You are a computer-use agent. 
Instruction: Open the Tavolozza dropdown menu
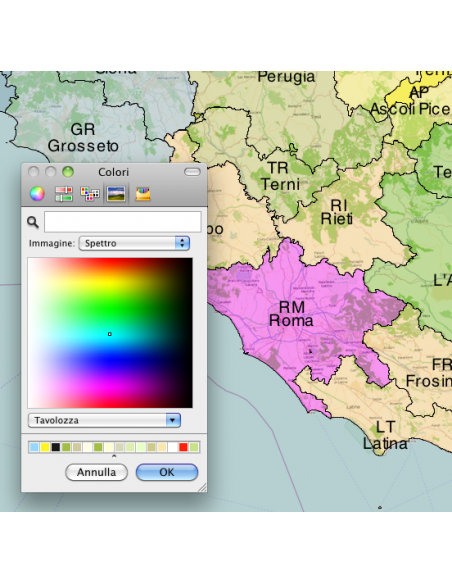[x=104, y=420]
